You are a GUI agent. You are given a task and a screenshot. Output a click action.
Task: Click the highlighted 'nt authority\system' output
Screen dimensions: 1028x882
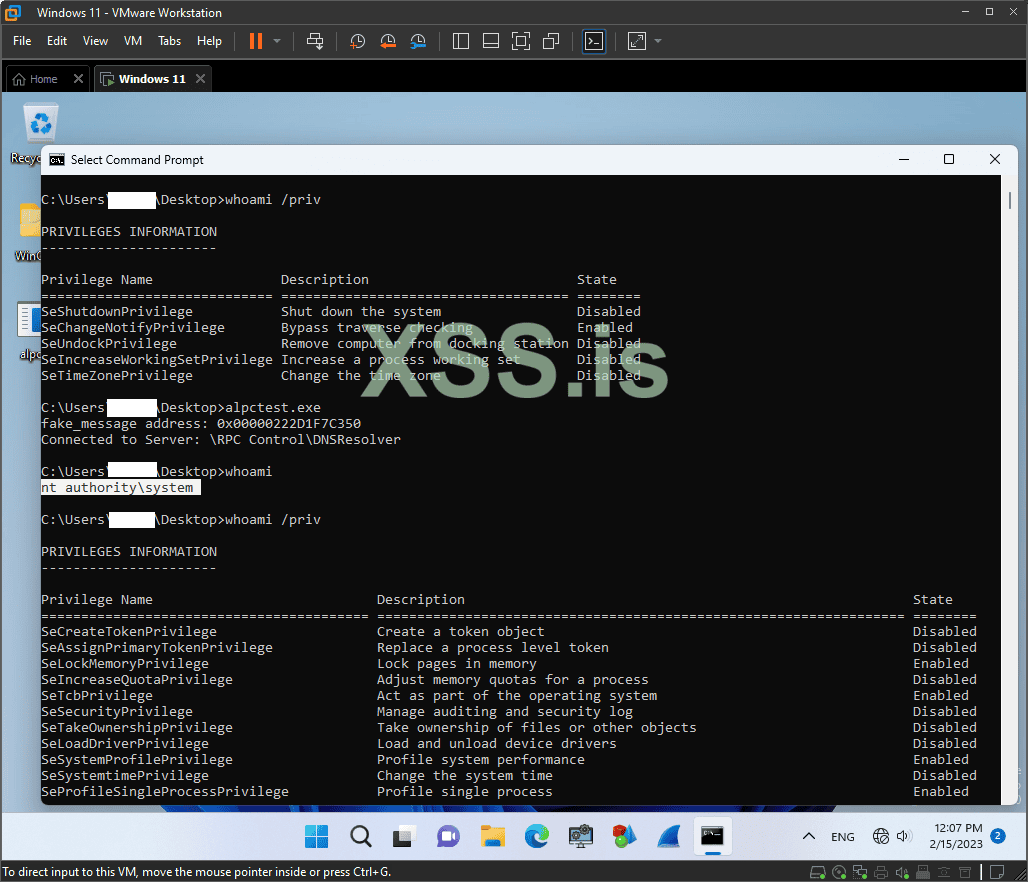[121, 487]
